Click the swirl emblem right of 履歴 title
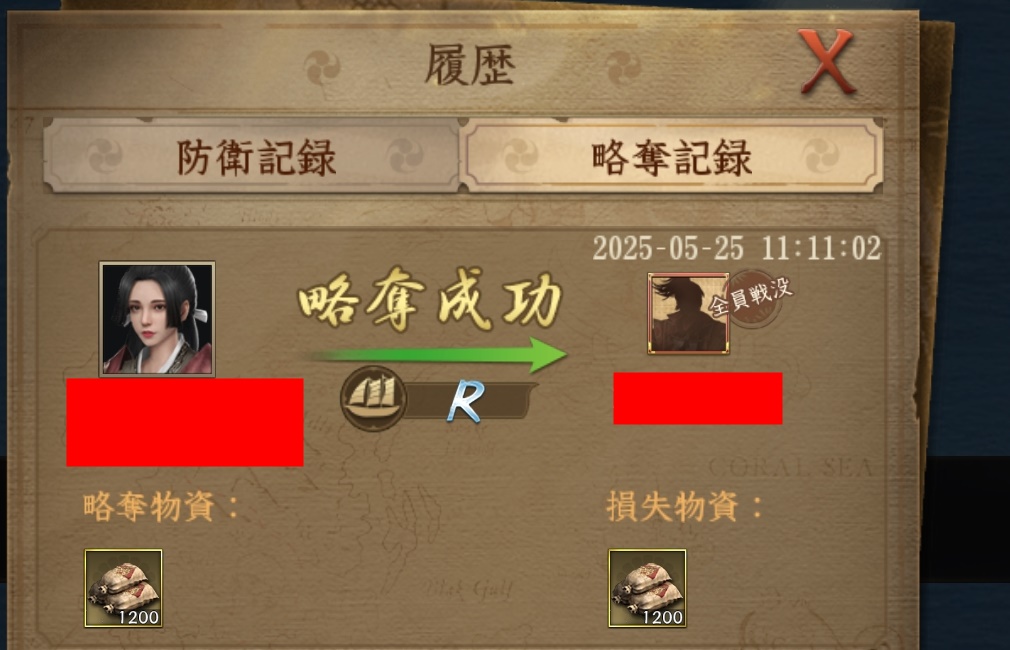The width and height of the screenshot is (1010, 650). coord(623,68)
